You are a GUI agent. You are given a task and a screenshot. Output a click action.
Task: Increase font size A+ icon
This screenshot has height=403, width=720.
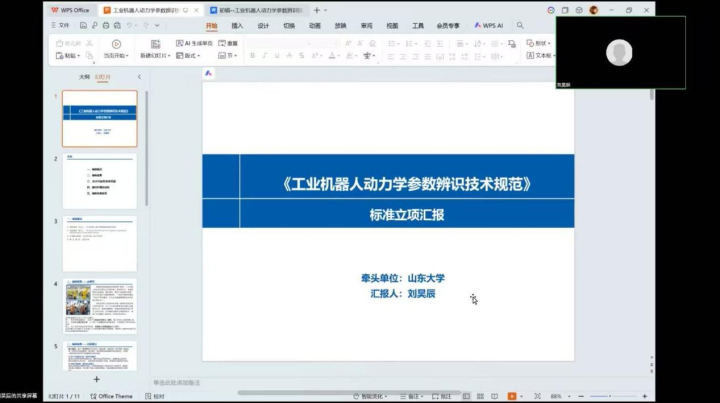(348, 43)
